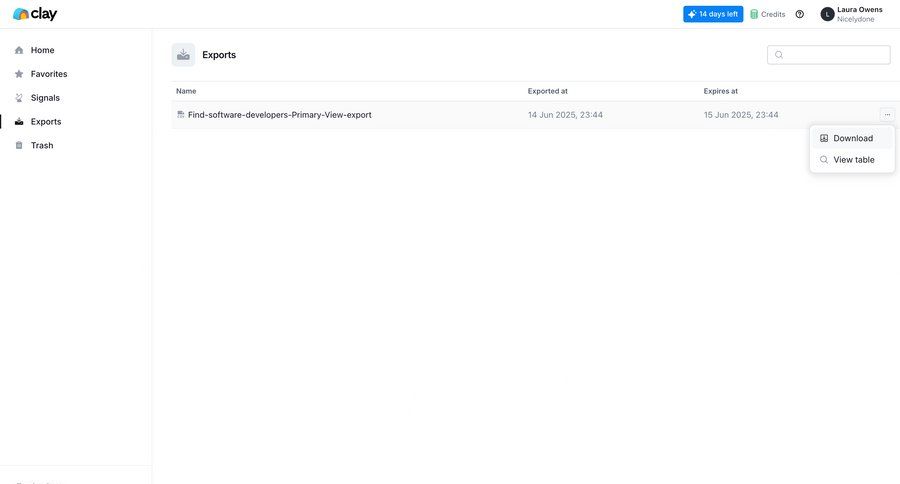
Task: Click the Signals icon
Action: (x=19, y=98)
